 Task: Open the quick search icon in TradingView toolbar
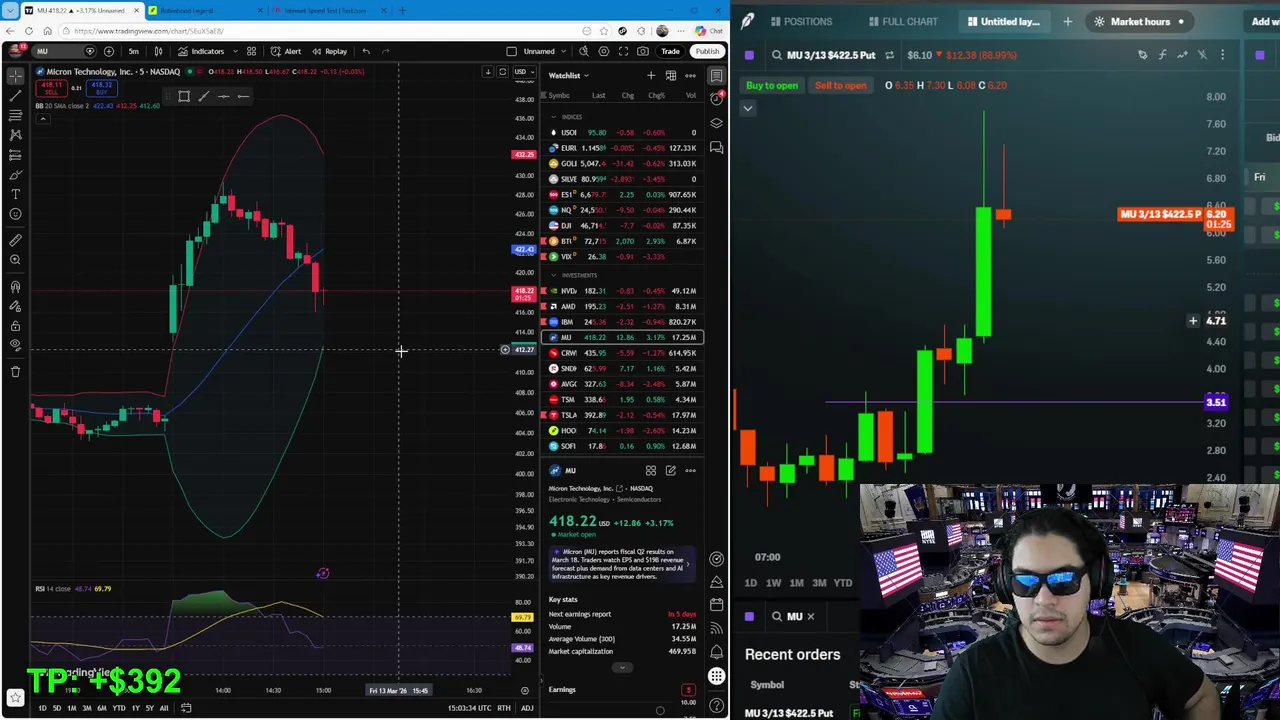pos(584,51)
